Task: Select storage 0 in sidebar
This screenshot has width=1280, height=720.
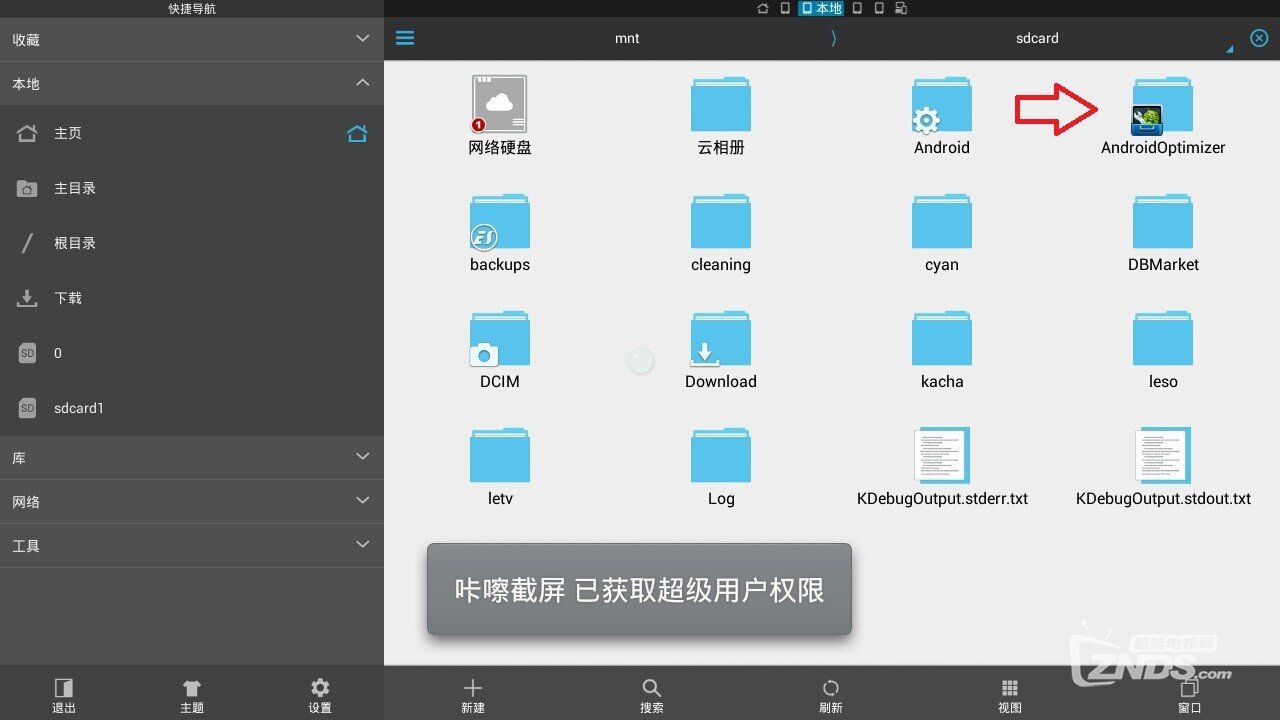Action: [x=192, y=353]
